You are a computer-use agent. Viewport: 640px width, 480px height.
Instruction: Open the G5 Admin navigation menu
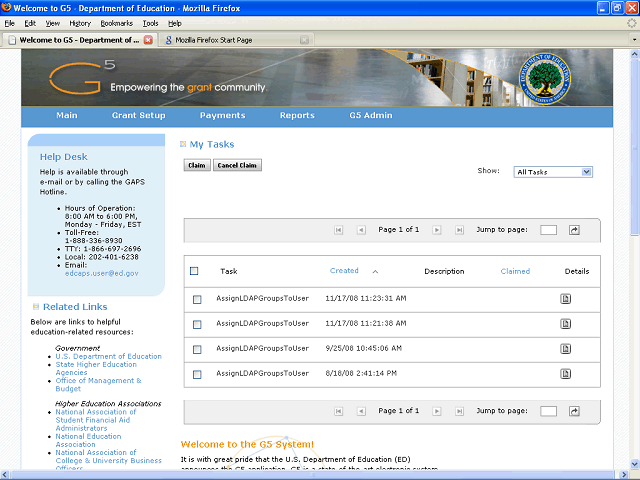371,116
